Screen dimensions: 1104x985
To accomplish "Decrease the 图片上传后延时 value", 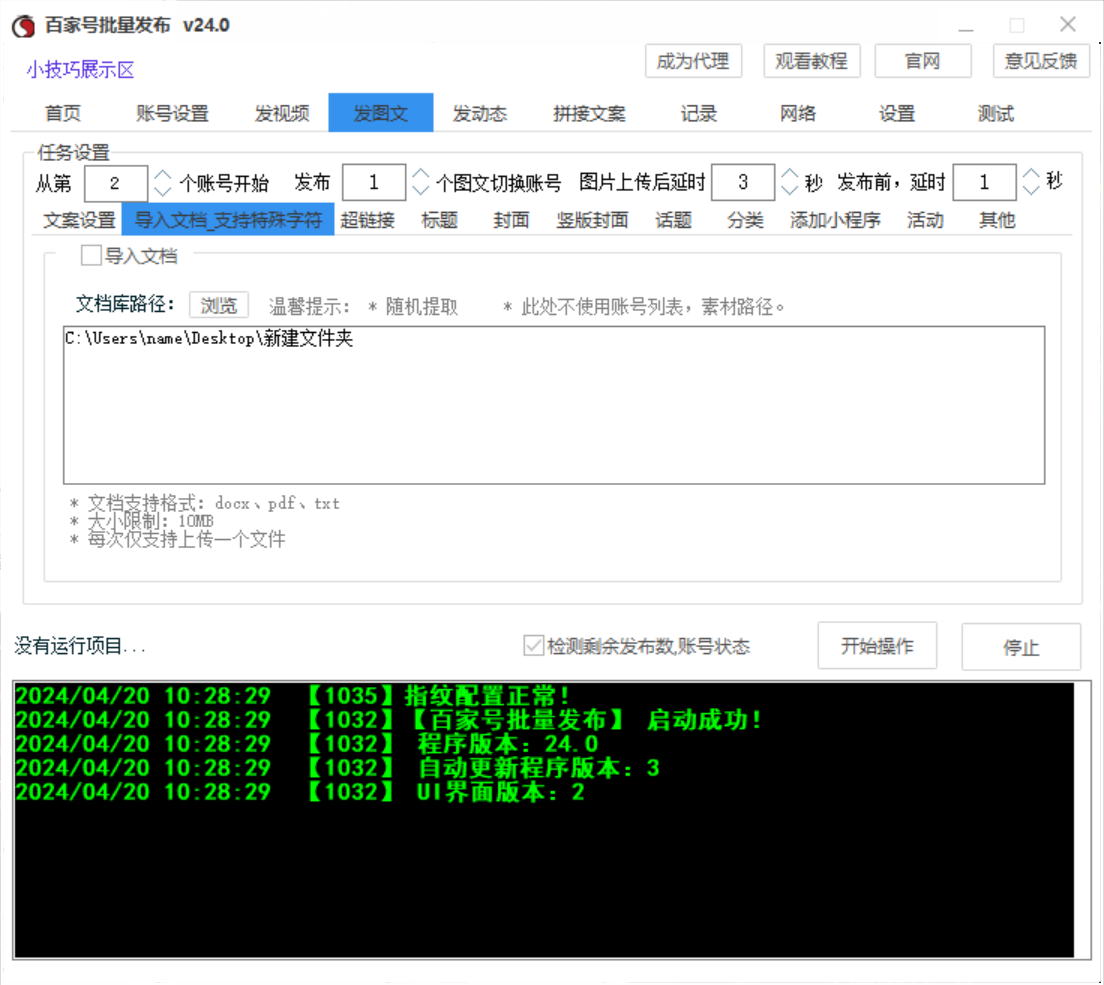I will pos(790,190).
